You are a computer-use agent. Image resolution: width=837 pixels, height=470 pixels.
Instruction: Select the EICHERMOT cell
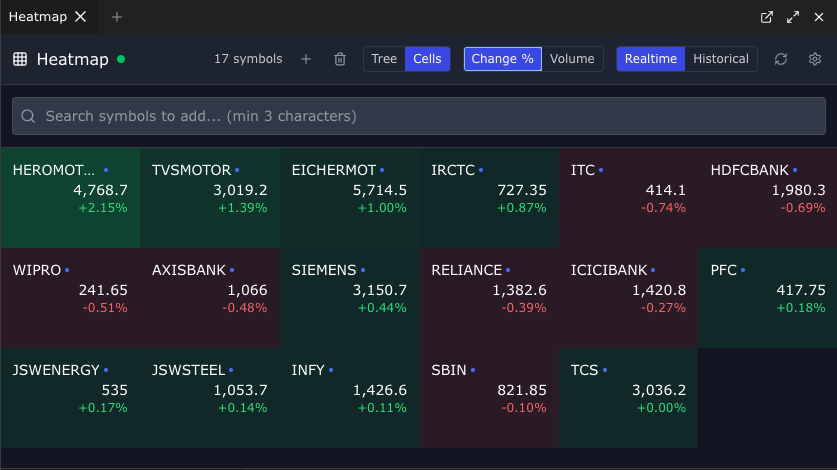click(x=349, y=198)
